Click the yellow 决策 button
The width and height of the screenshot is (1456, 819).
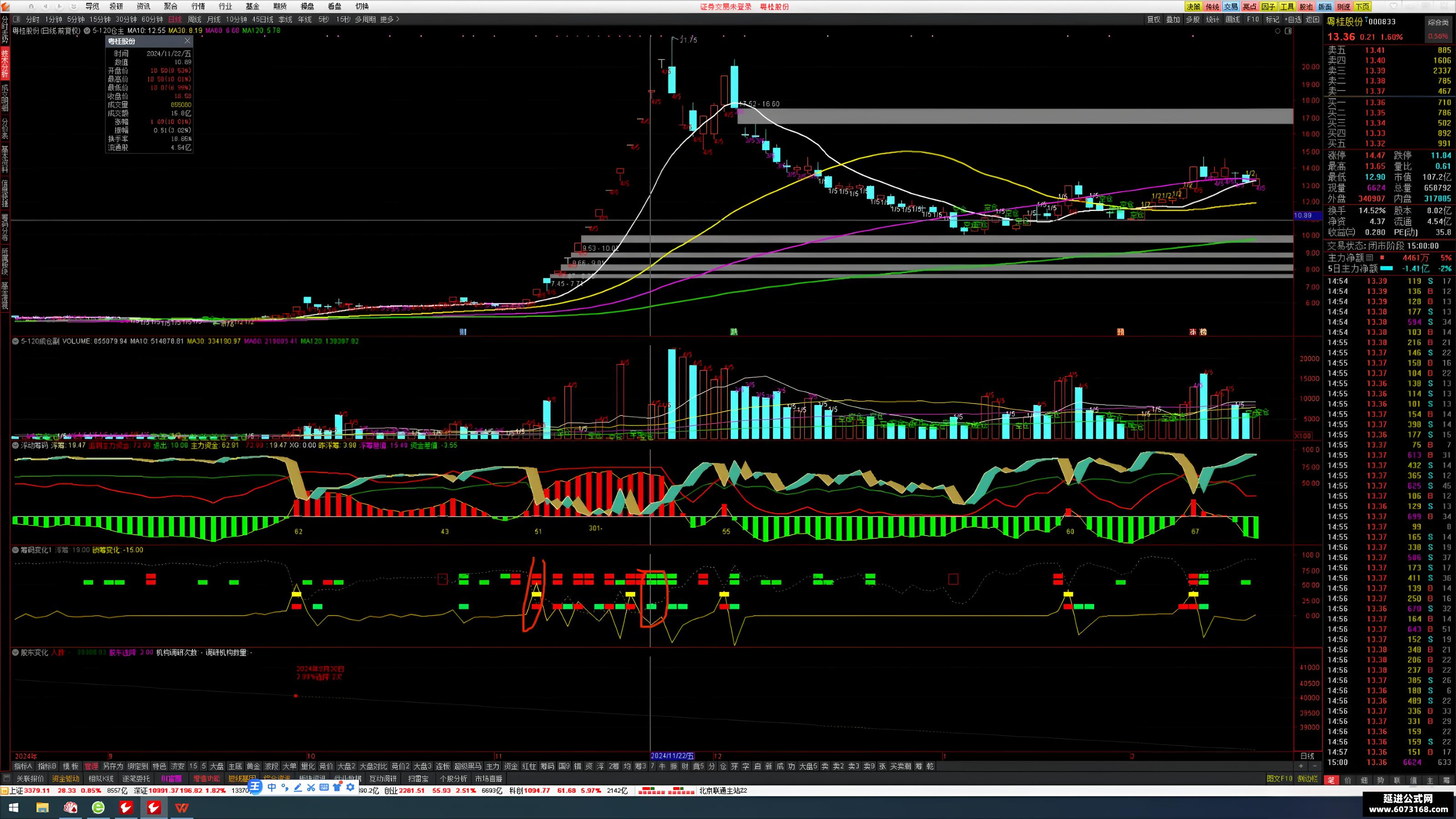[x=1193, y=6]
